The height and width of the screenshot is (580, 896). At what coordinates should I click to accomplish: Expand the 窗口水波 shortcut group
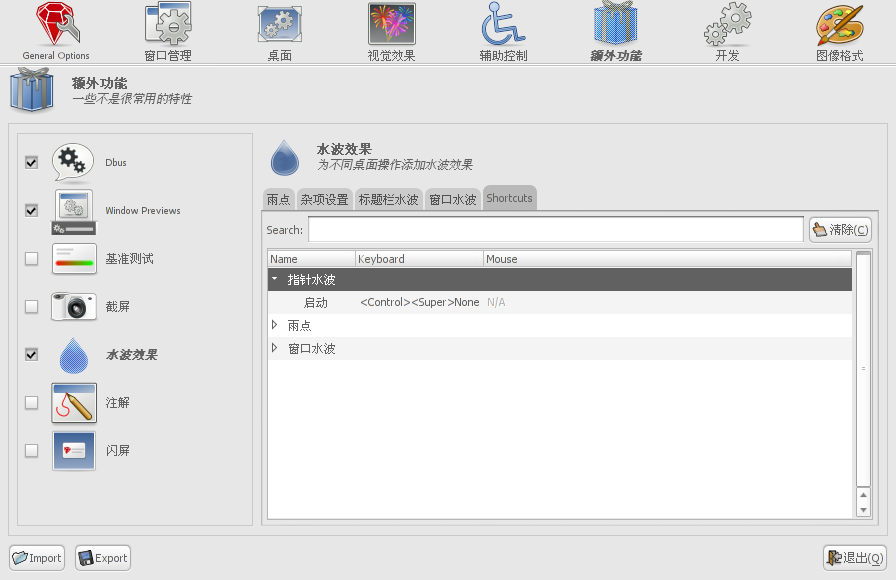(275, 348)
